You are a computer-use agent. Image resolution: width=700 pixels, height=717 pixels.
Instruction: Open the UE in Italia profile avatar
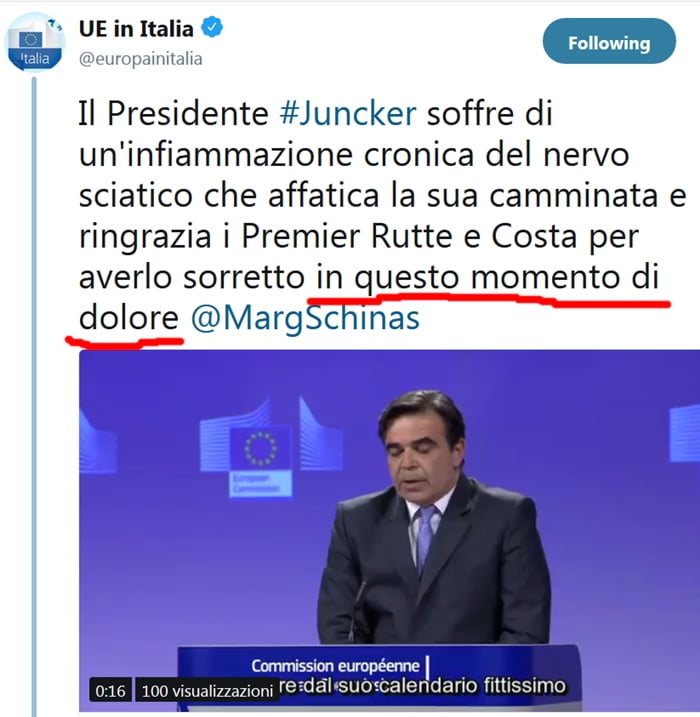click(35, 42)
